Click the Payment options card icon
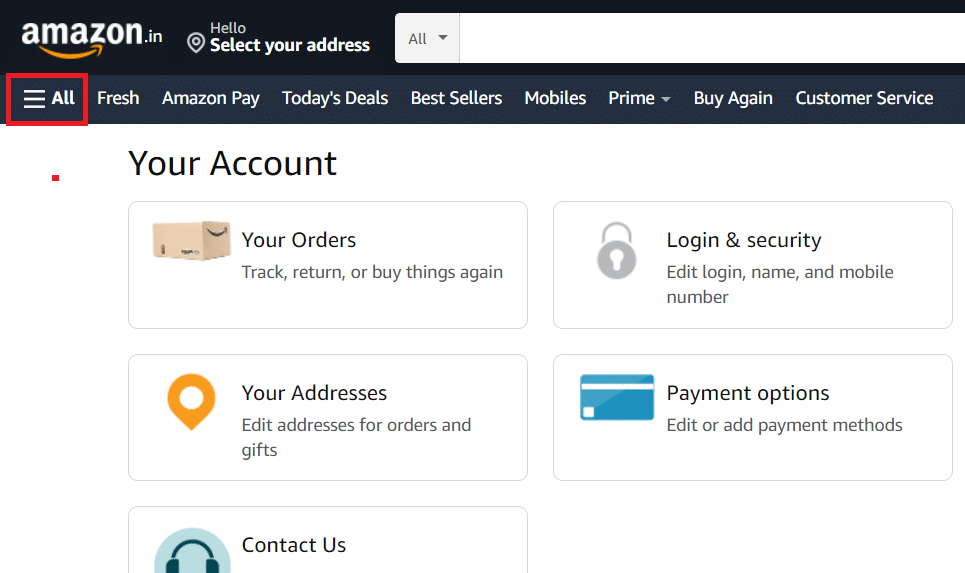Image resolution: width=965 pixels, height=573 pixels. click(x=617, y=397)
